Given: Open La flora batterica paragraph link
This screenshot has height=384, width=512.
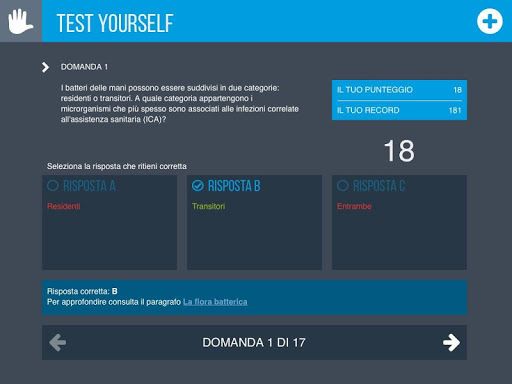Looking at the screenshot, I should click(215, 302).
